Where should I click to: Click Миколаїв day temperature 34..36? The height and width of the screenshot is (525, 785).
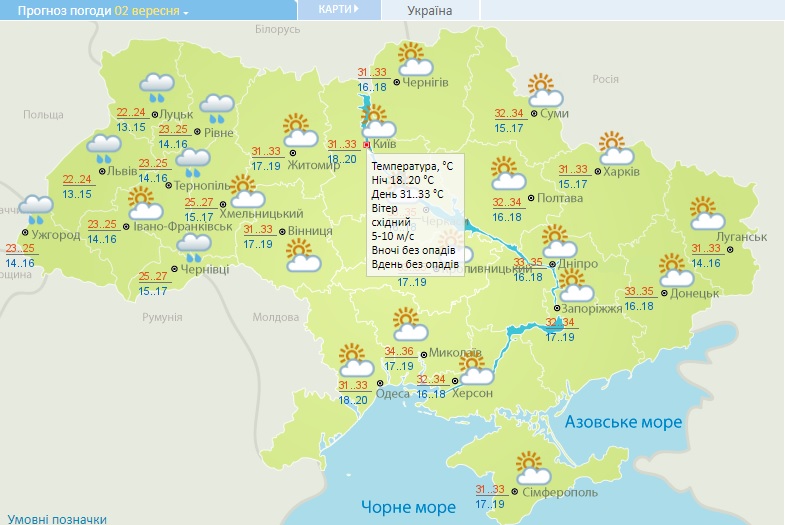coord(399,351)
